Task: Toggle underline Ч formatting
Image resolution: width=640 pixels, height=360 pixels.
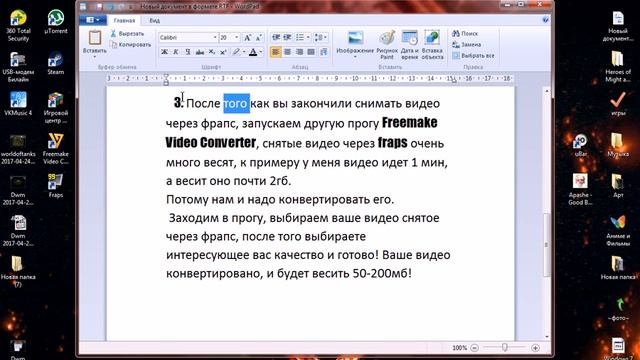Action: coord(187,52)
